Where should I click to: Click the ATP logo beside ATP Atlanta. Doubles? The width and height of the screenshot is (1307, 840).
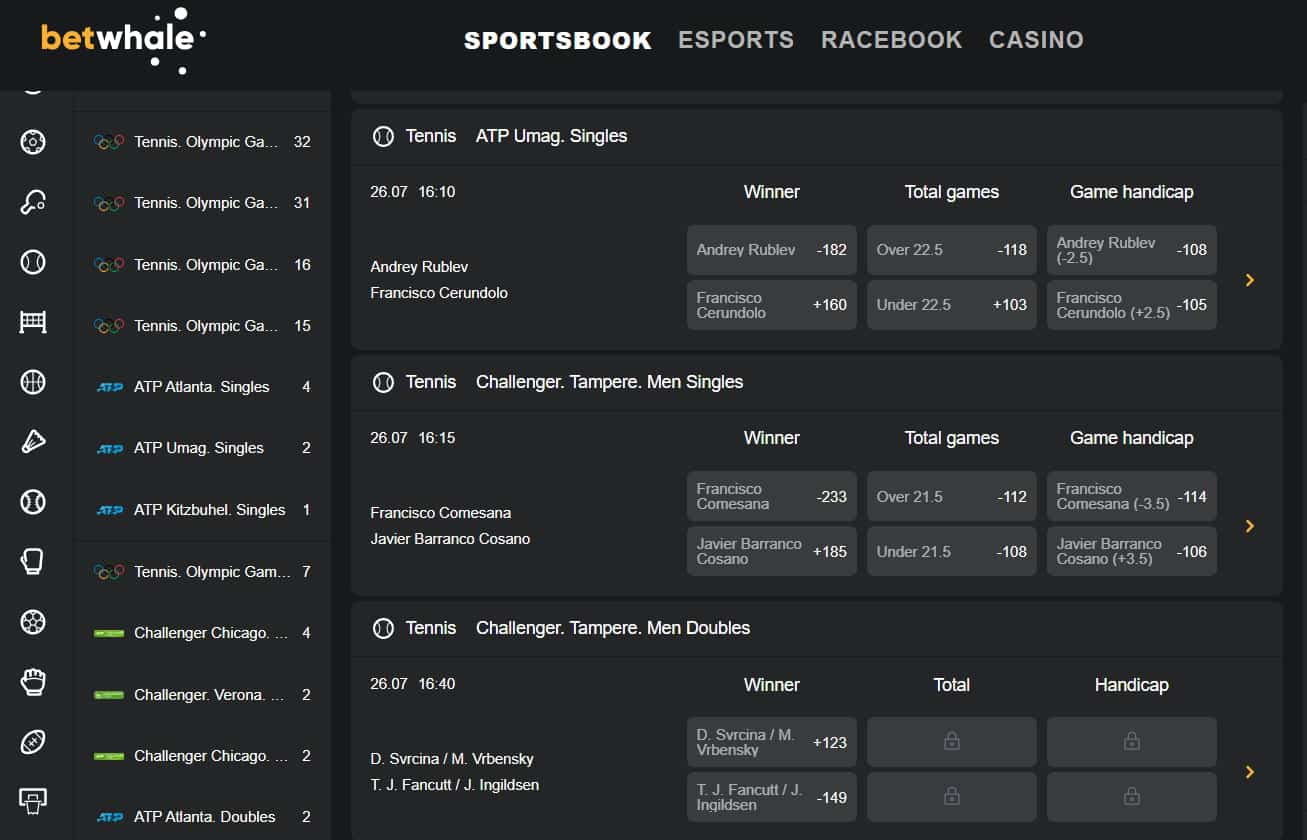(109, 817)
